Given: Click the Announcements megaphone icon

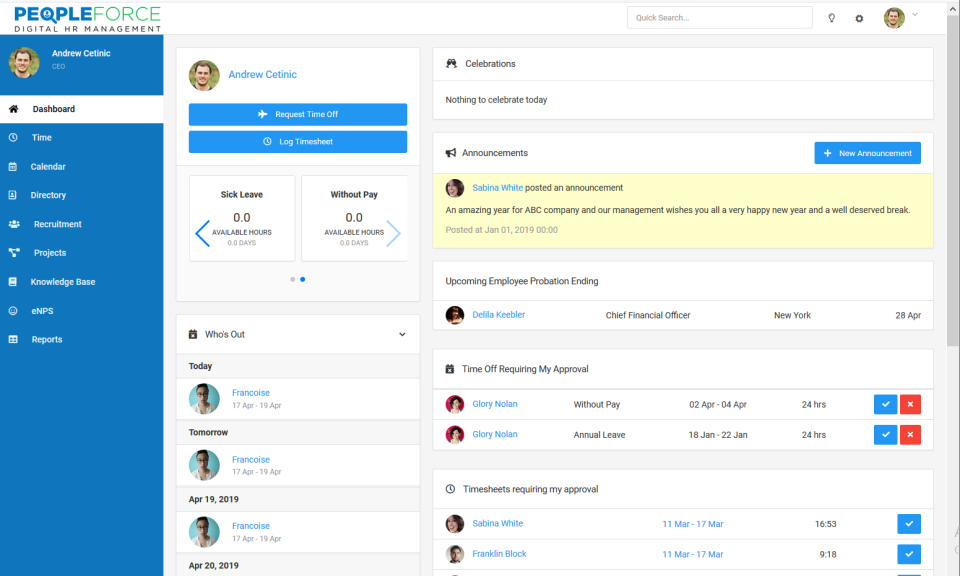Looking at the screenshot, I should [451, 153].
